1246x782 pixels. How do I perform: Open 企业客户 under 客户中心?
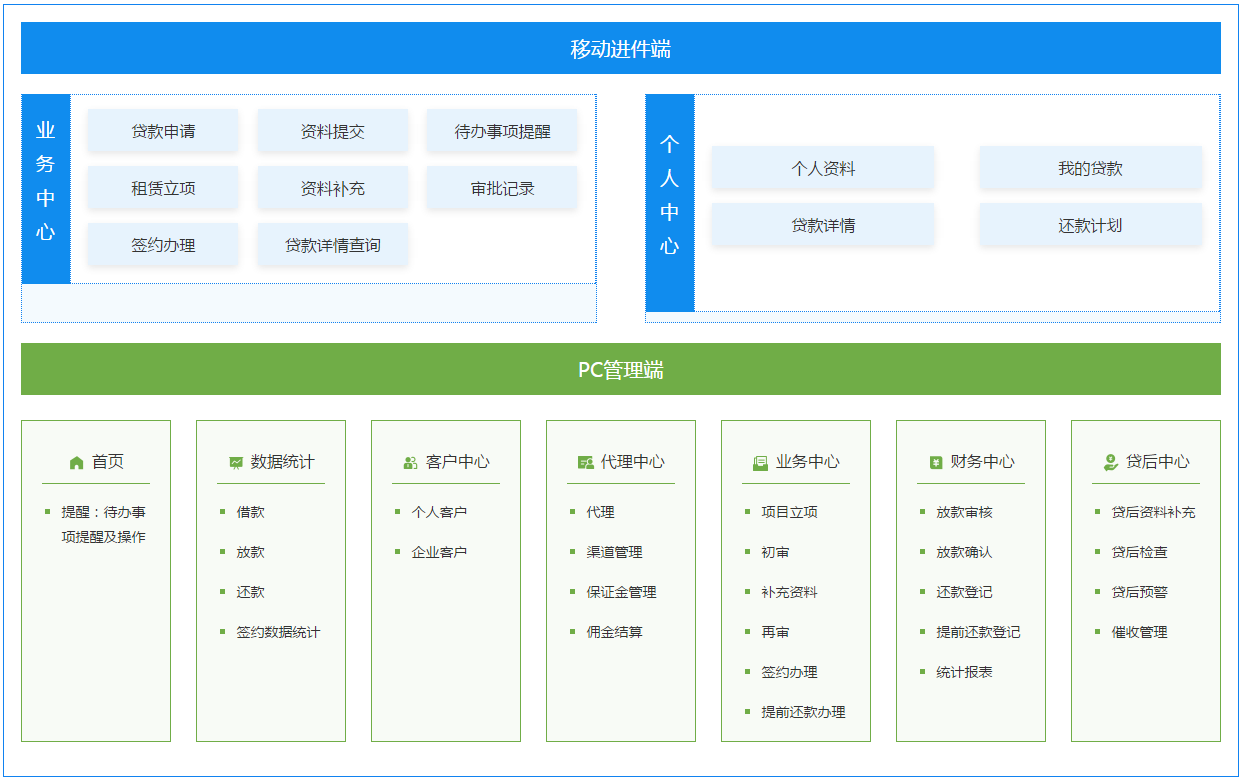[x=439, y=552]
